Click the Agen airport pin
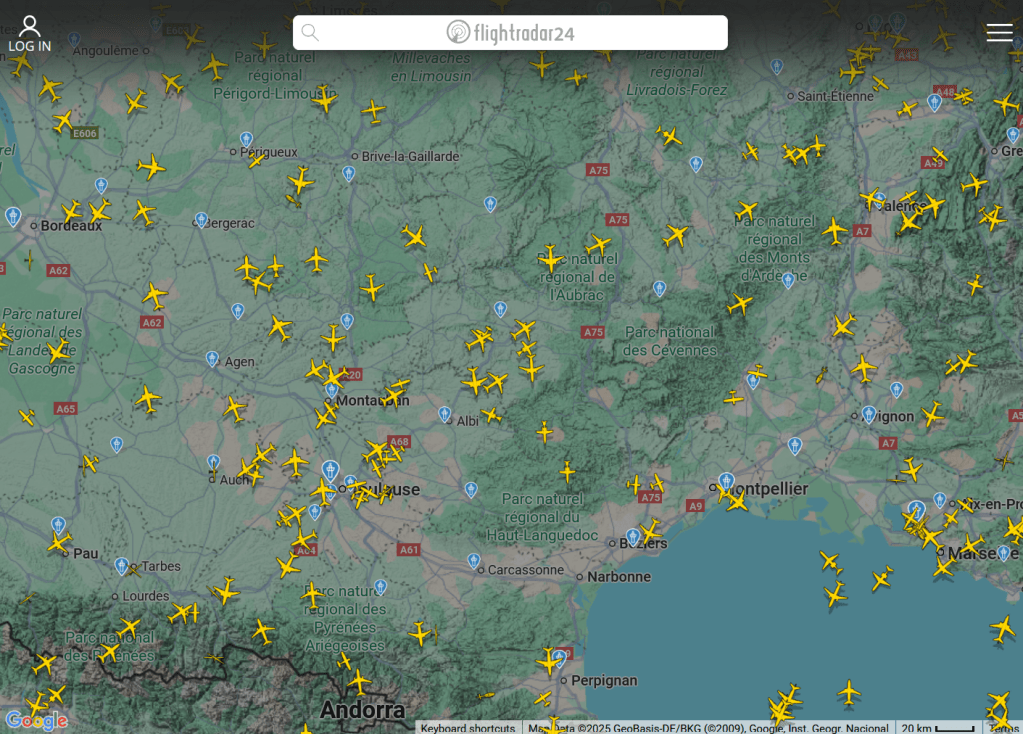 [x=212, y=358]
